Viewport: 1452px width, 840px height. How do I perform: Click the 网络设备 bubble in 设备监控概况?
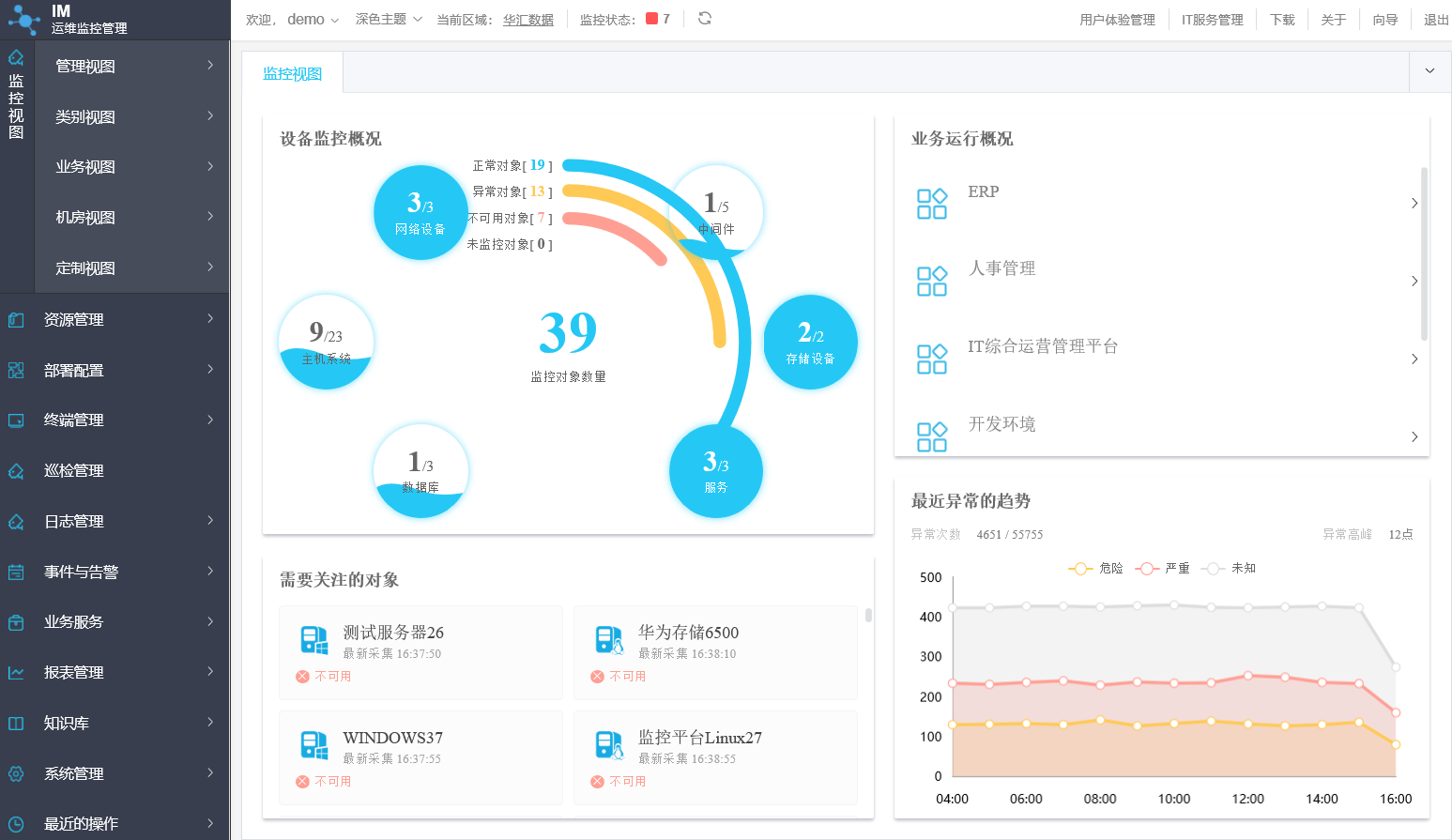point(420,212)
